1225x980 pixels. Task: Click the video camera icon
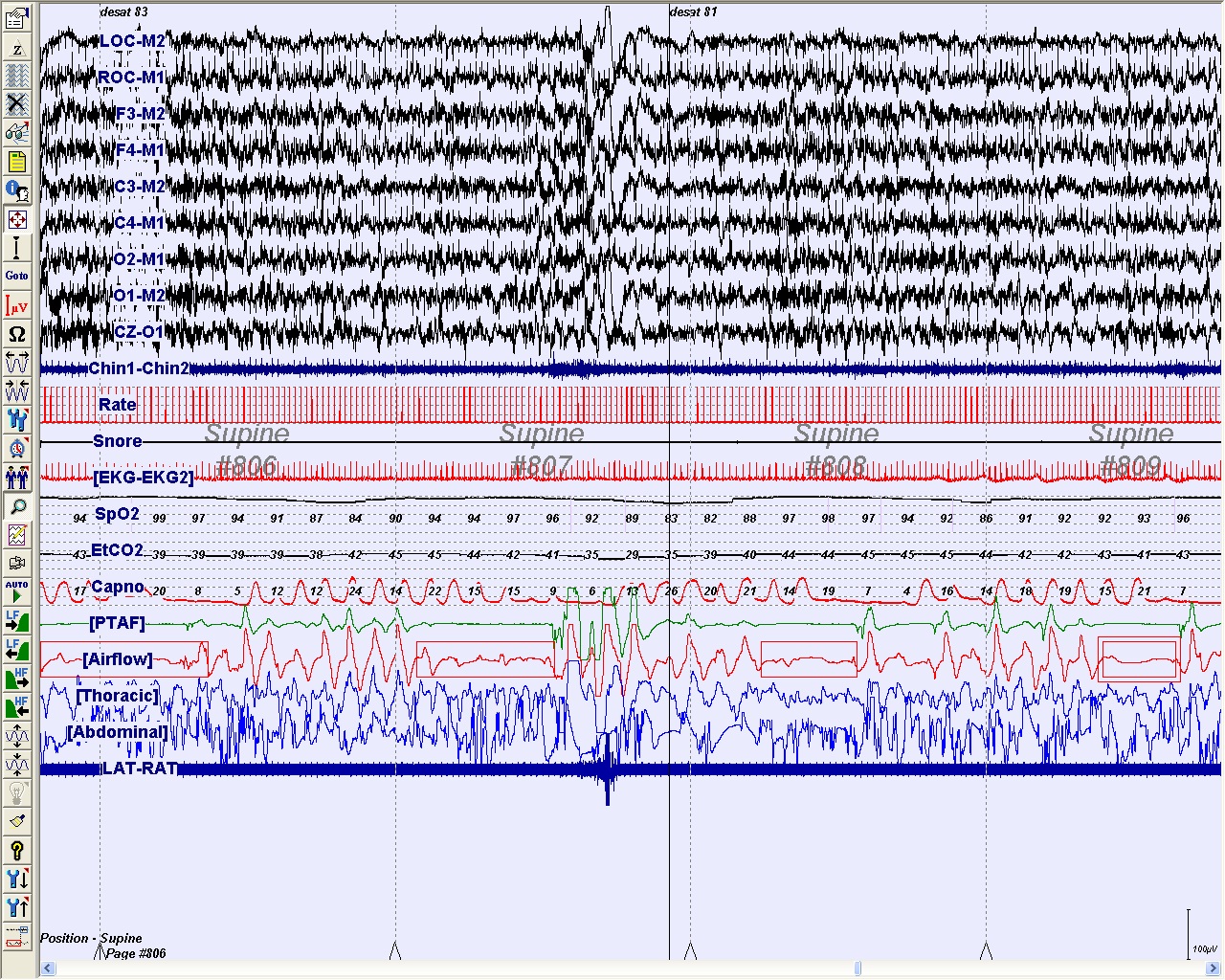click(x=16, y=564)
